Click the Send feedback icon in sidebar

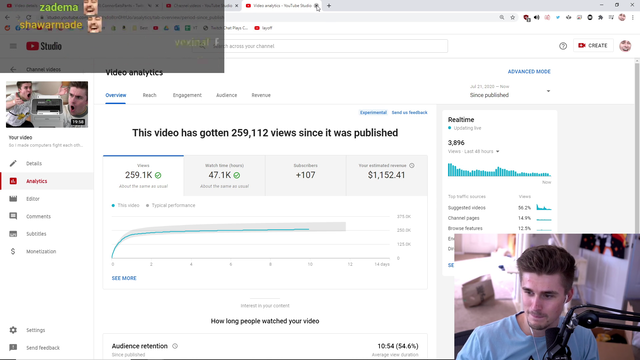[13, 347]
